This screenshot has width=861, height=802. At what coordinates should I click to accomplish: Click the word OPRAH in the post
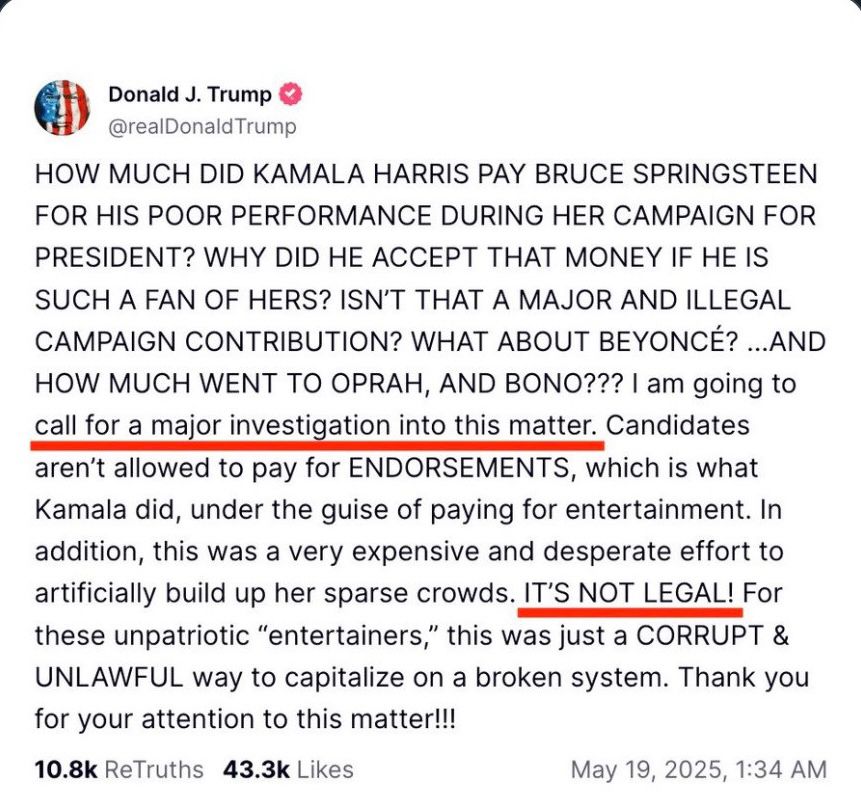(378, 384)
